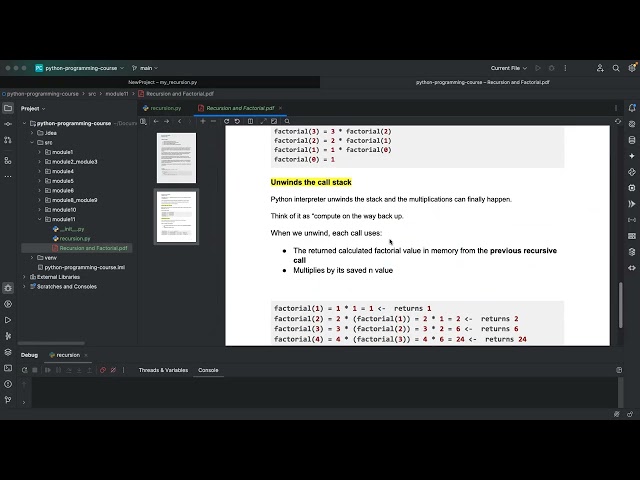Expand the module1 package
The image size is (640, 480).
[40, 152]
